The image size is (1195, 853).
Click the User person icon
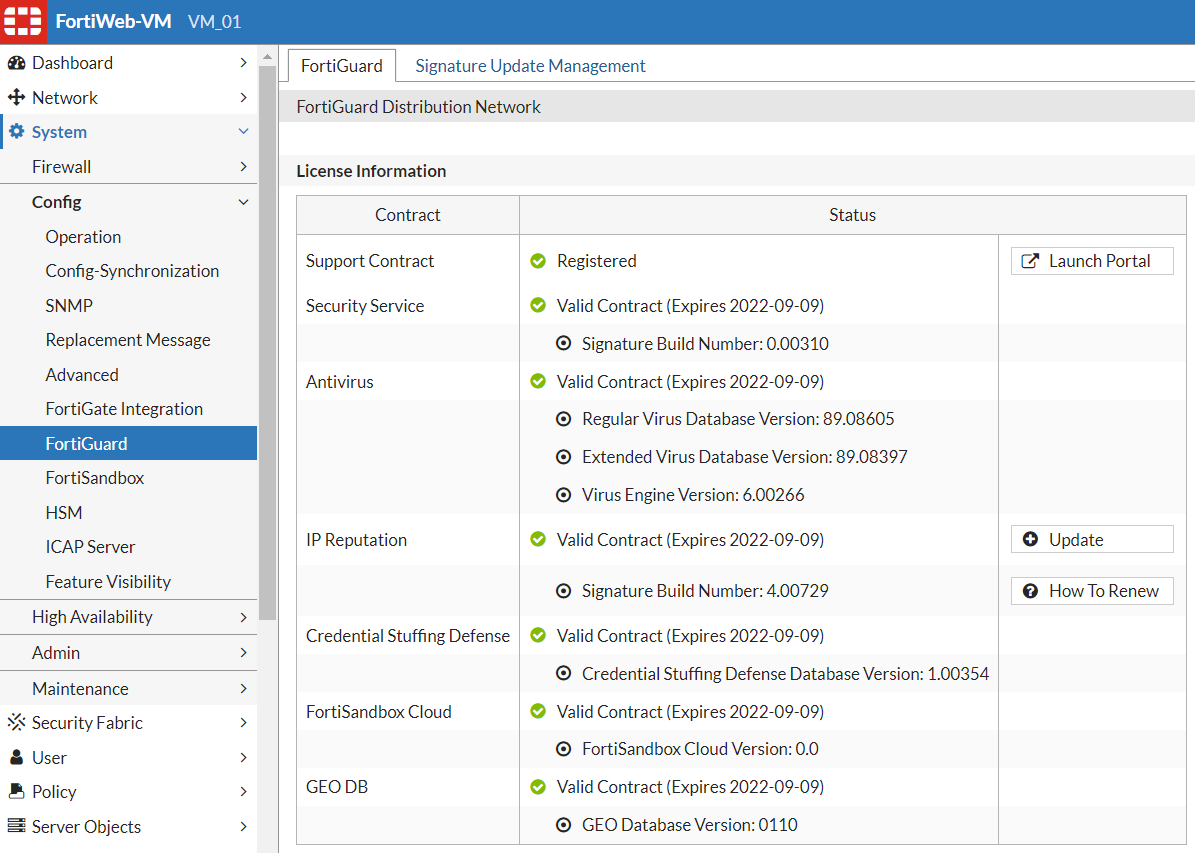[16, 758]
